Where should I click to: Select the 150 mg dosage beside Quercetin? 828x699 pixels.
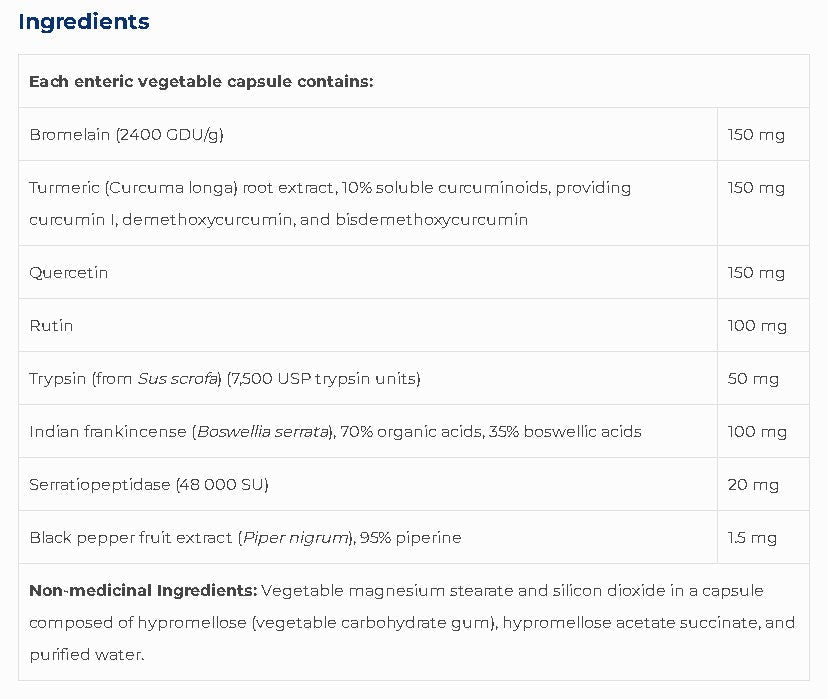point(757,272)
